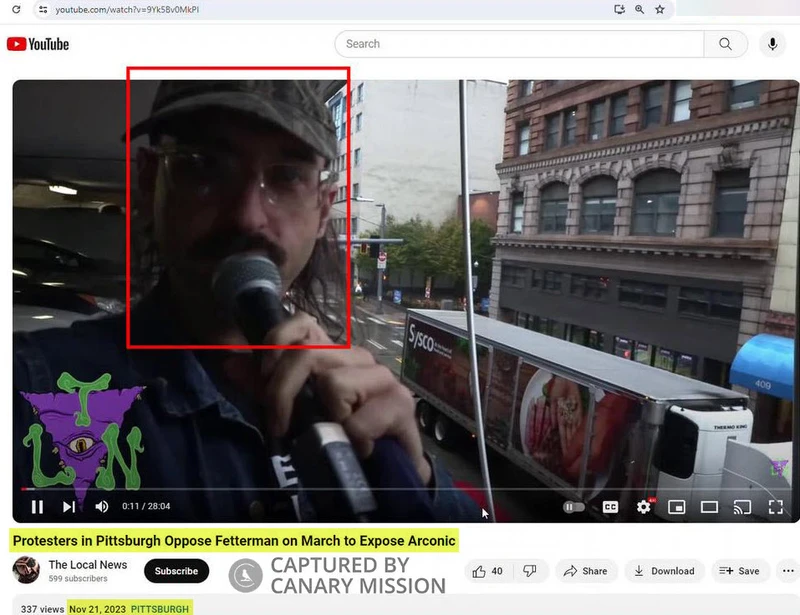Open site information icon in address bar
Viewport: 800px width, 615px height.
[x=43, y=9]
